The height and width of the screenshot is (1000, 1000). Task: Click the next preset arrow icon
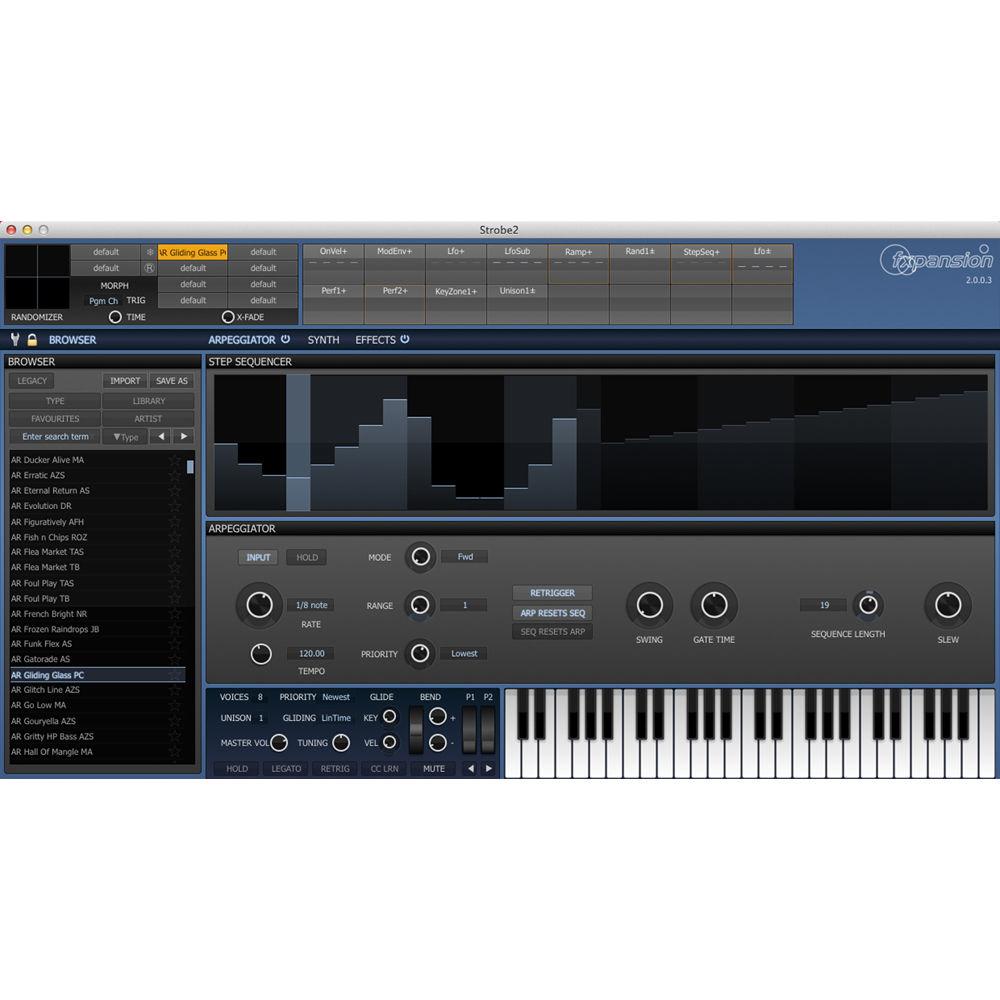coord(184,436)
